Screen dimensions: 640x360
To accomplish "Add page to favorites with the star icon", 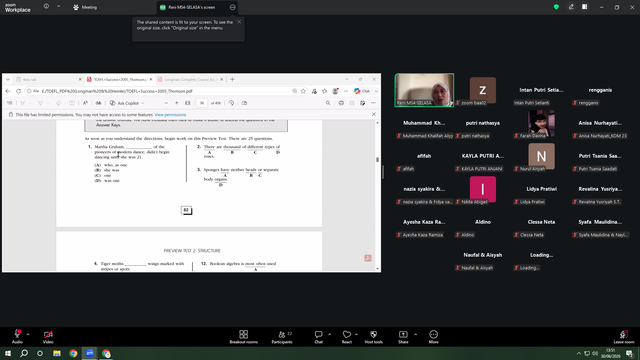I will (x=303, y=91).
